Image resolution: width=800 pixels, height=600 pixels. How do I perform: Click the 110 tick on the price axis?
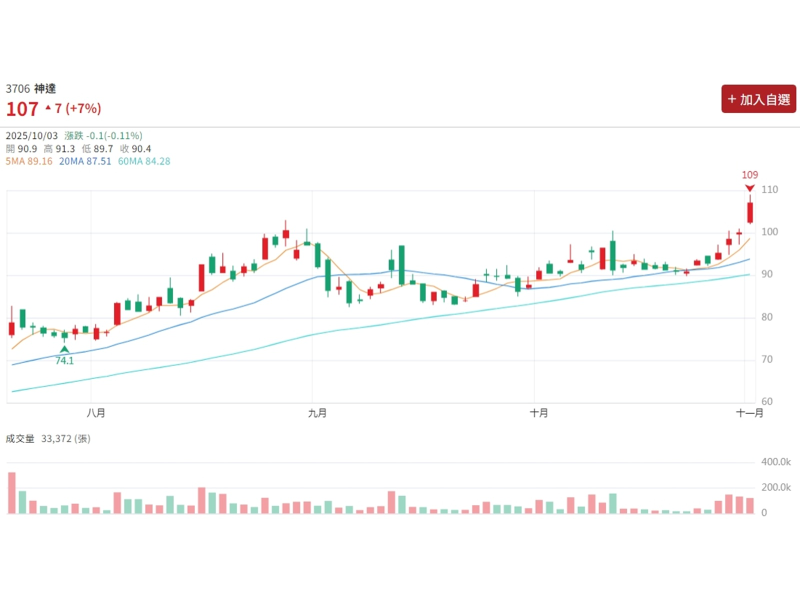(769, 190)
